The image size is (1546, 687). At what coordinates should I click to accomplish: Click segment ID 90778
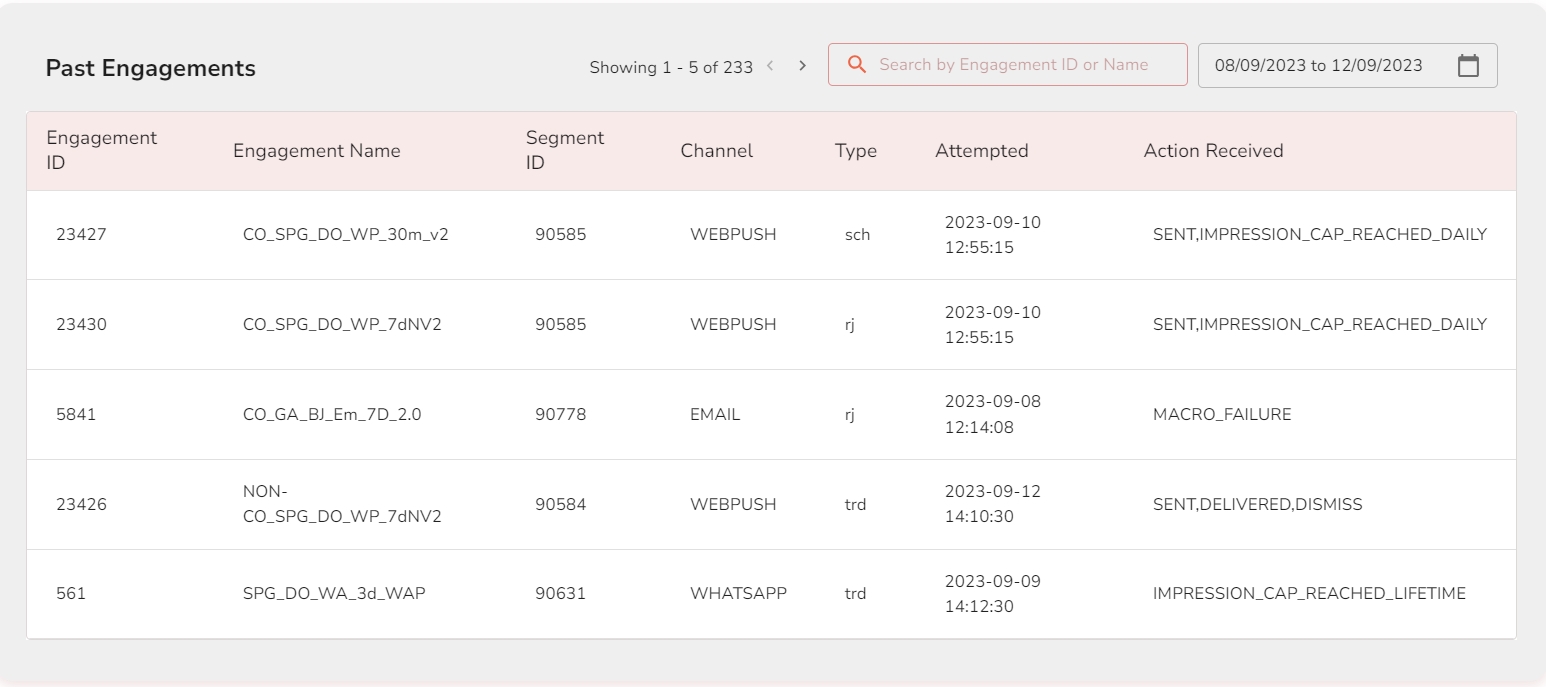[560, 415]
